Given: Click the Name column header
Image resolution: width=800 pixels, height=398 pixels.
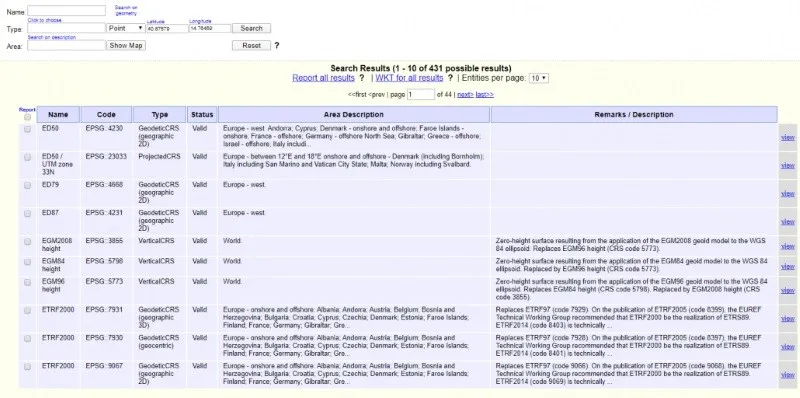Looking at the screenshot, I should [58, 115].
